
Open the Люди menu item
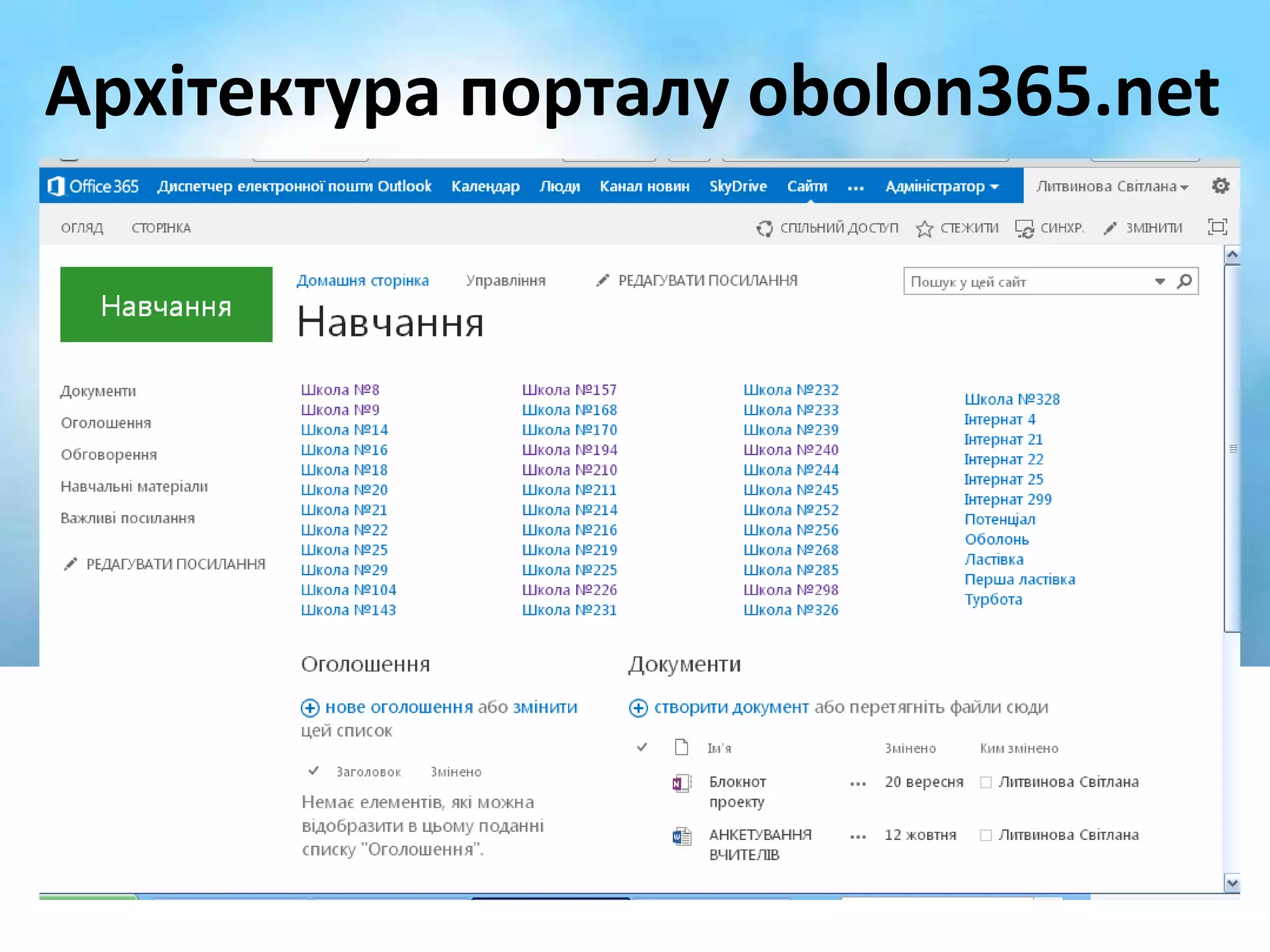[x=560, y=187]
